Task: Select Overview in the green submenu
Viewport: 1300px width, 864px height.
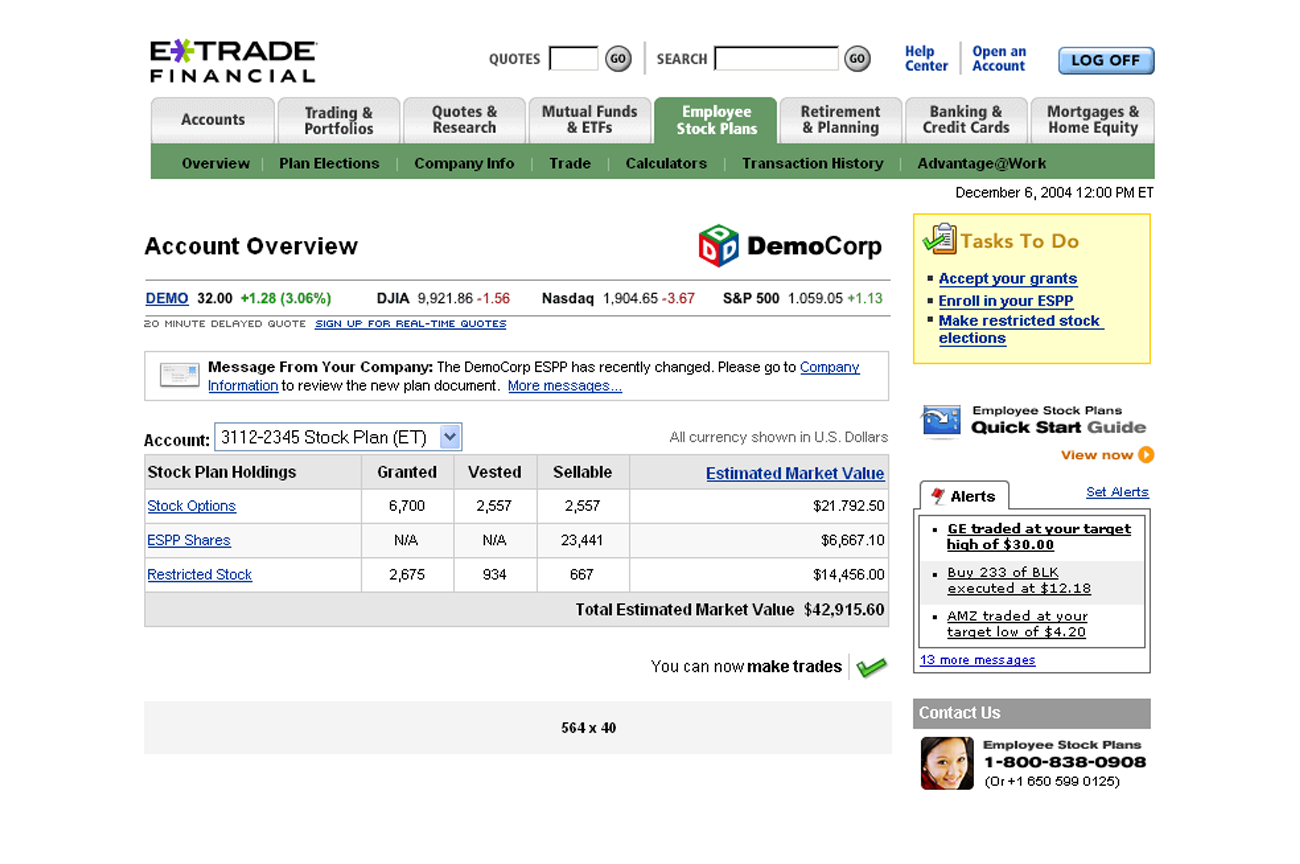Action: 216,163
